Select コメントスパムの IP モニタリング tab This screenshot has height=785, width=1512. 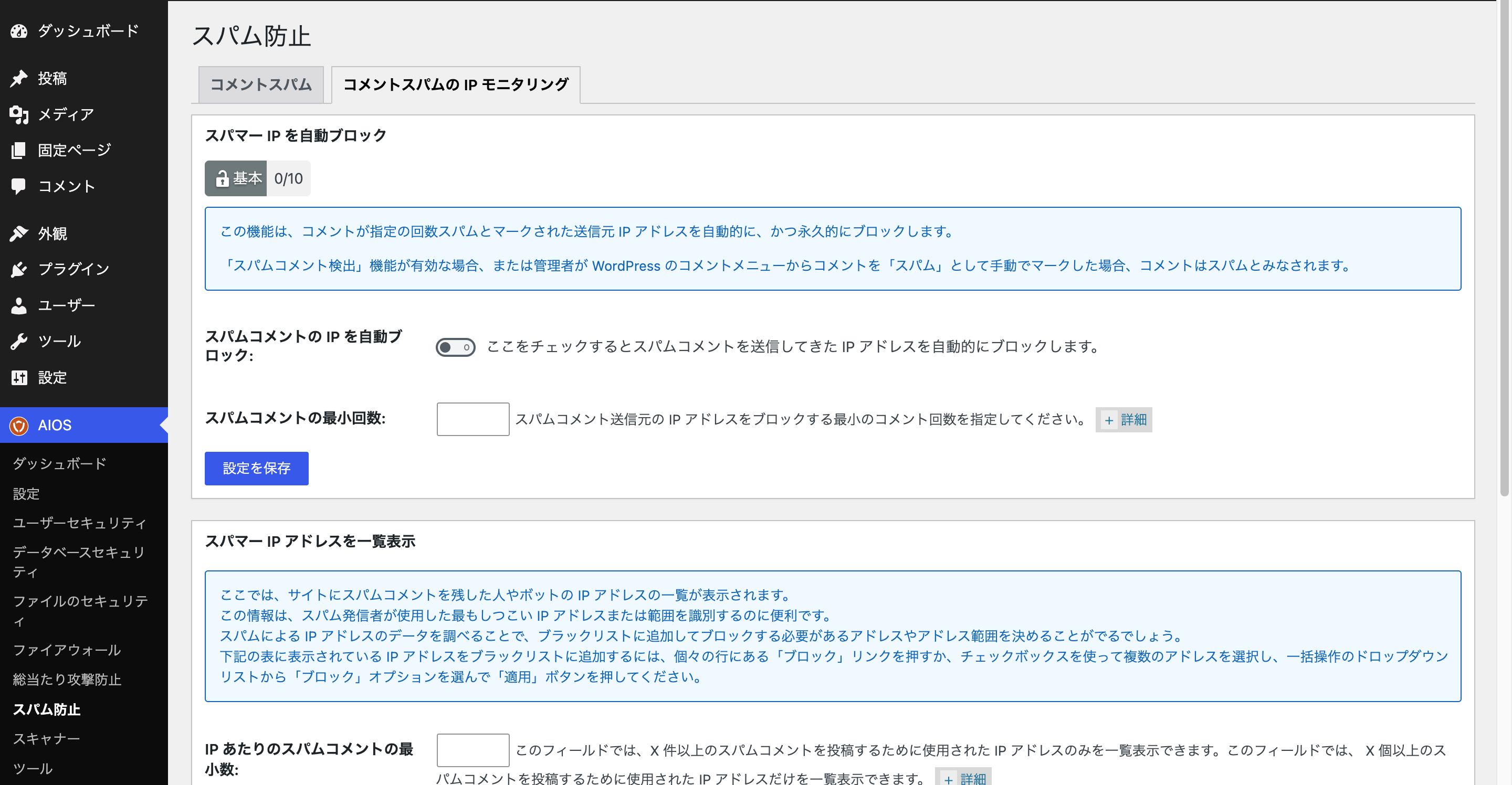pos(456,85)
